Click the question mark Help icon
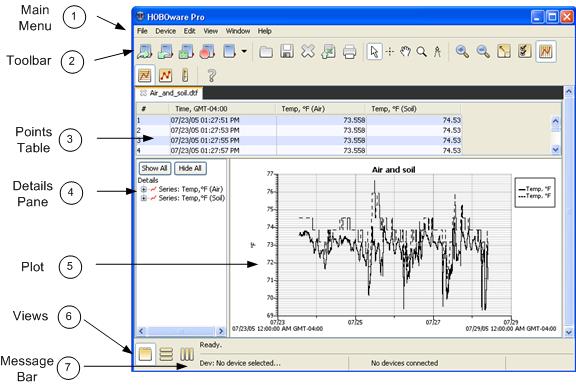Viewport: 576px width, 385px height. [x=211, y=75]
